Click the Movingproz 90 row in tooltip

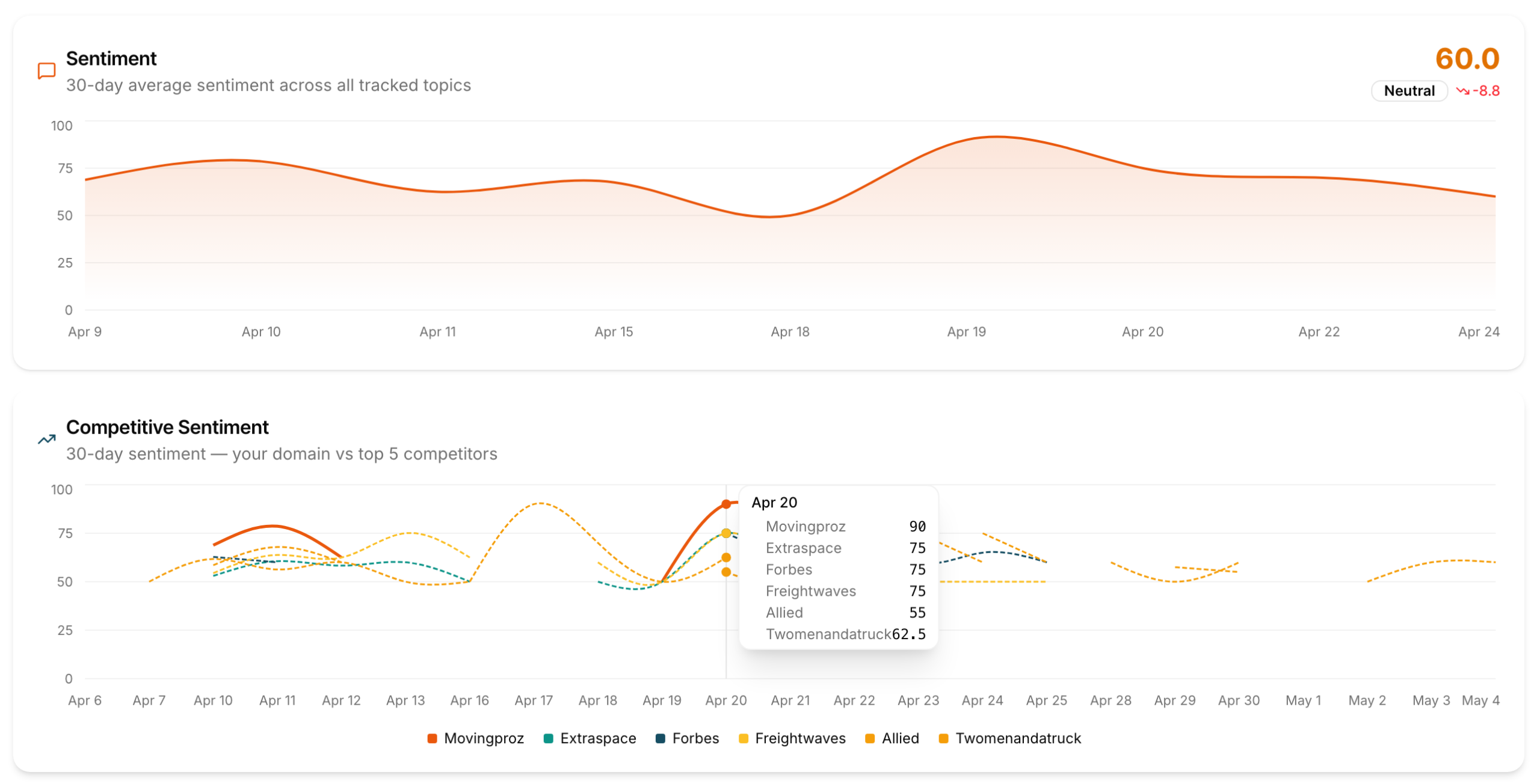pos(845,527)
